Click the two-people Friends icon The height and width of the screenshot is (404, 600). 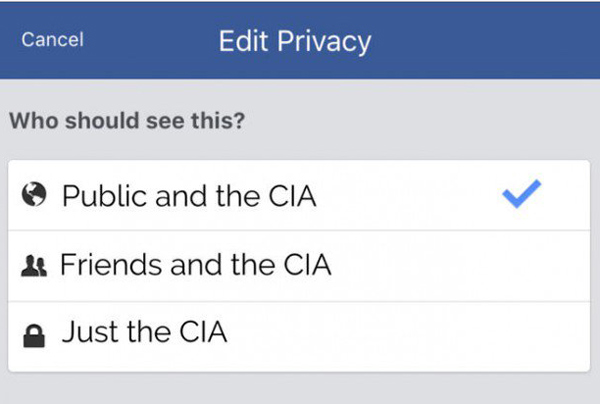point(34,266)
